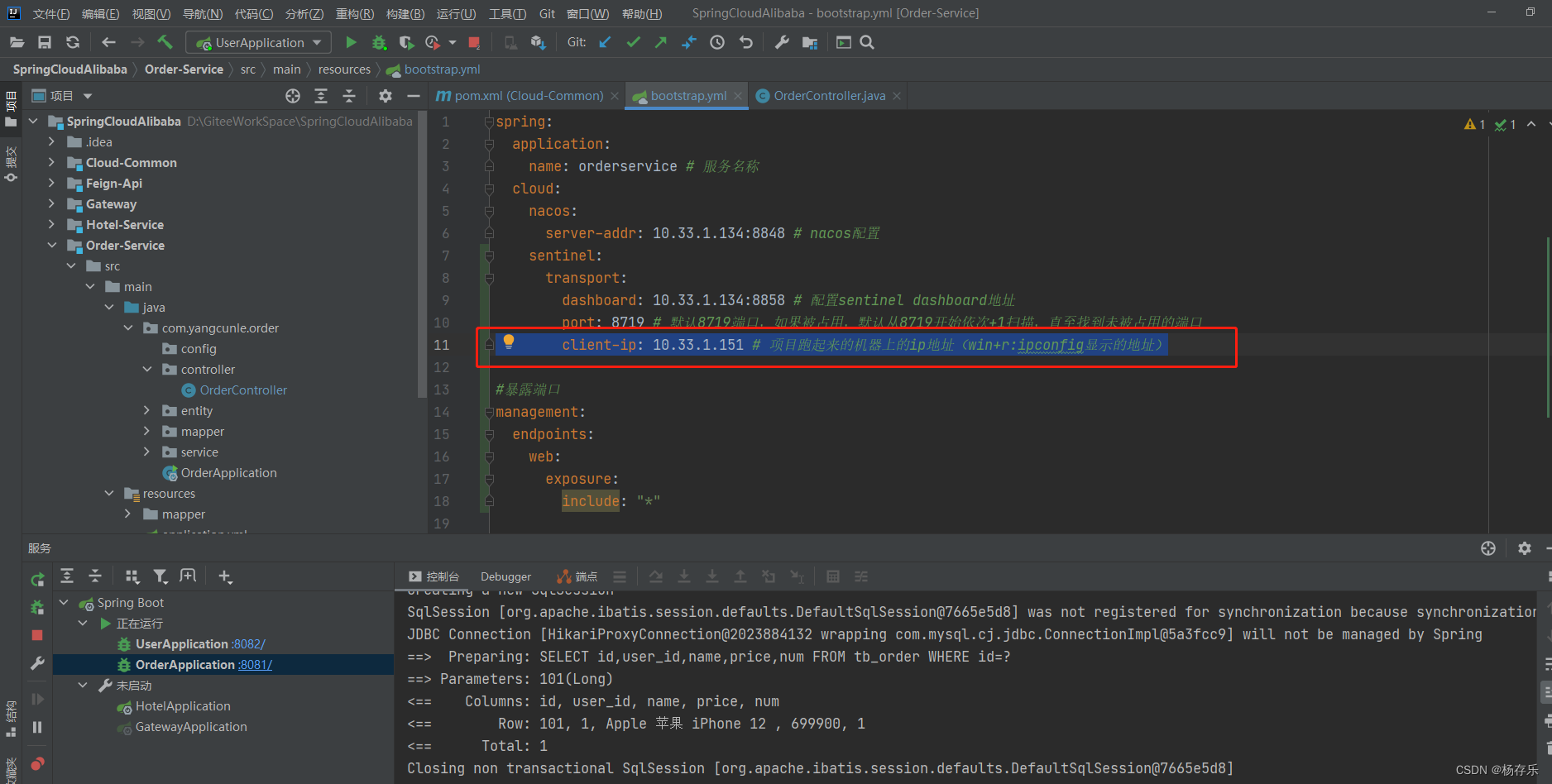Image resolution: width=1552 pixels, height=784 pixels.
Task: Click the Services Group By icon
Action: (132, 576)
